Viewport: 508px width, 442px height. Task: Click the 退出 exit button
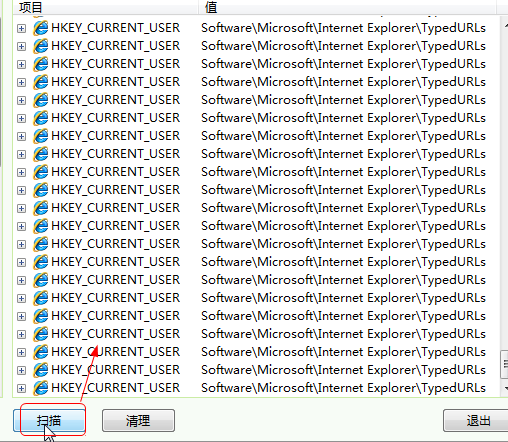[477, 421]
